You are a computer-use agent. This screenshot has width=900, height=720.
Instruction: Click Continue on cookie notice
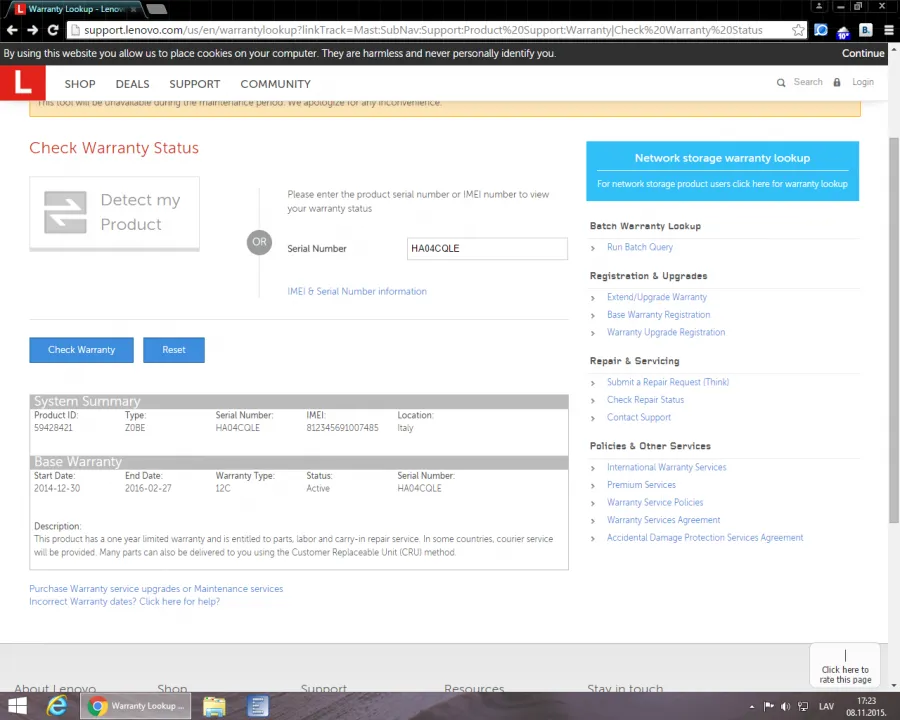pos(863,53)
